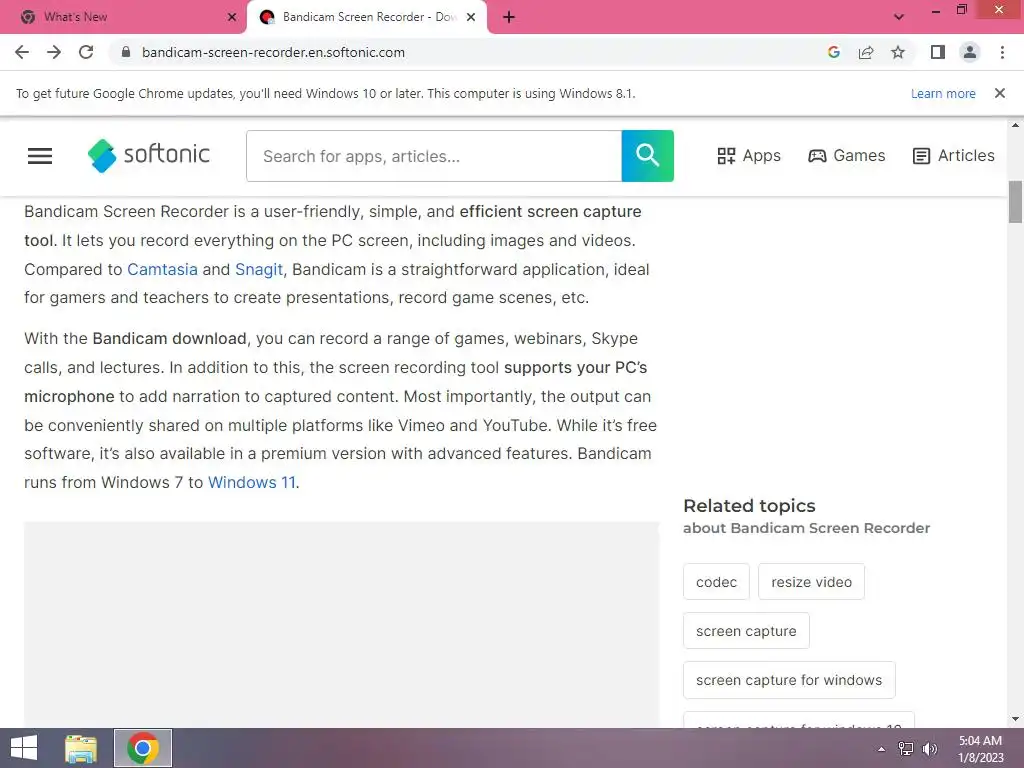Open the Chrome profile avatar

coord(970,52)
